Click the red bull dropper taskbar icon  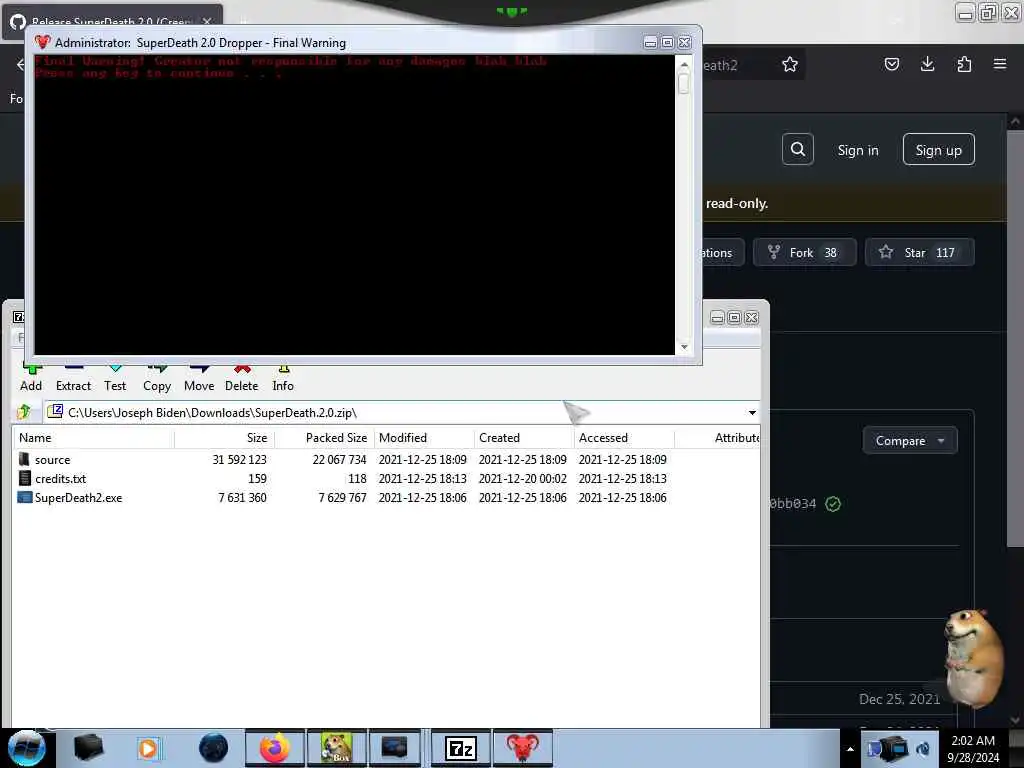522,748
